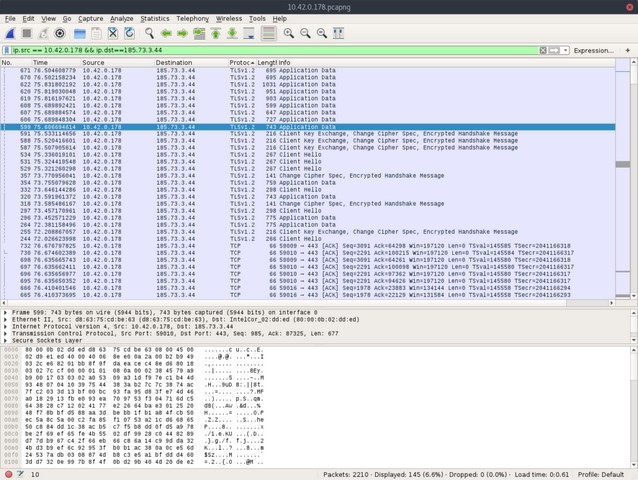Open capture options gear icon

click(x=60, y=33)
